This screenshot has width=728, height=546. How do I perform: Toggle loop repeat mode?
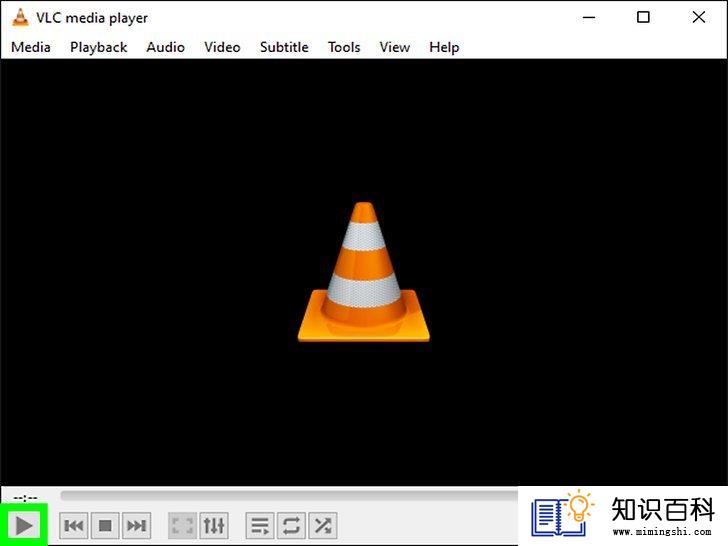pyautogui.click(x=291, y=526)
